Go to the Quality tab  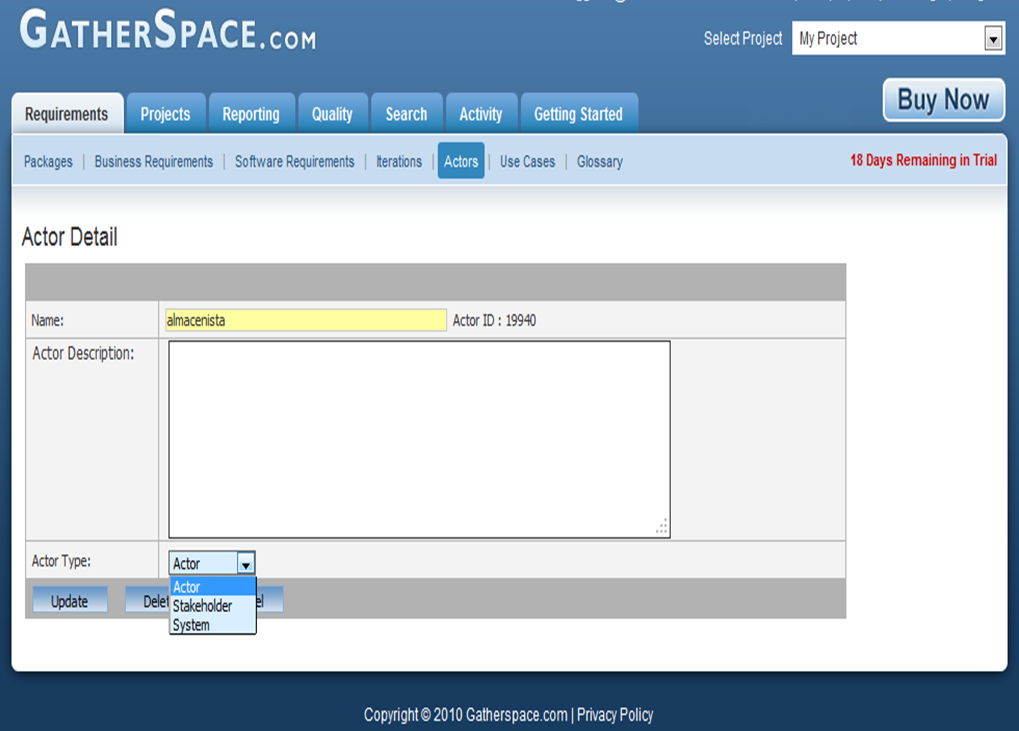pos(332,114)
